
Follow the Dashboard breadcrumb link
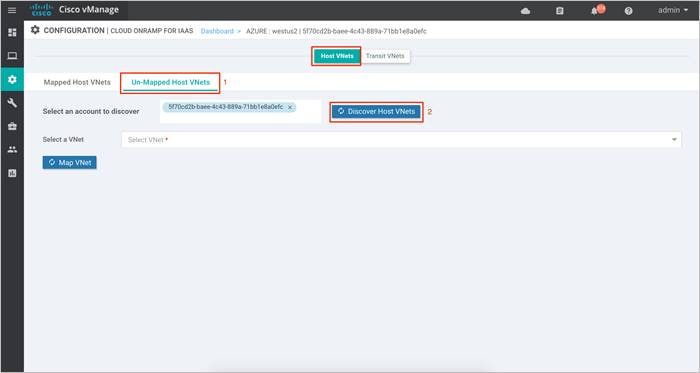tap(217, 31)
